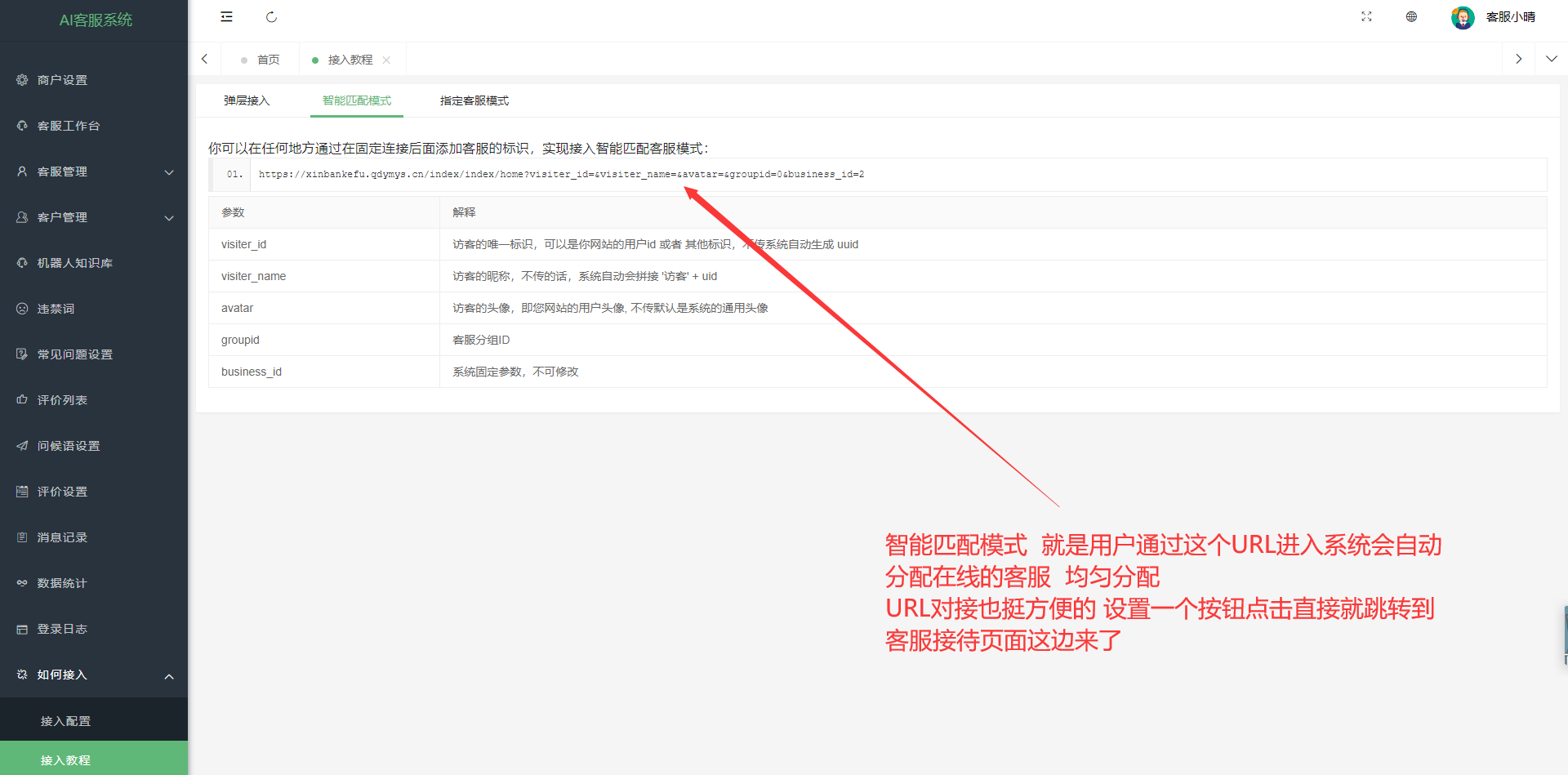1568x775 pixels.
Task: Click the window icon beside 登录日志
Action: (x=22, y=629)
